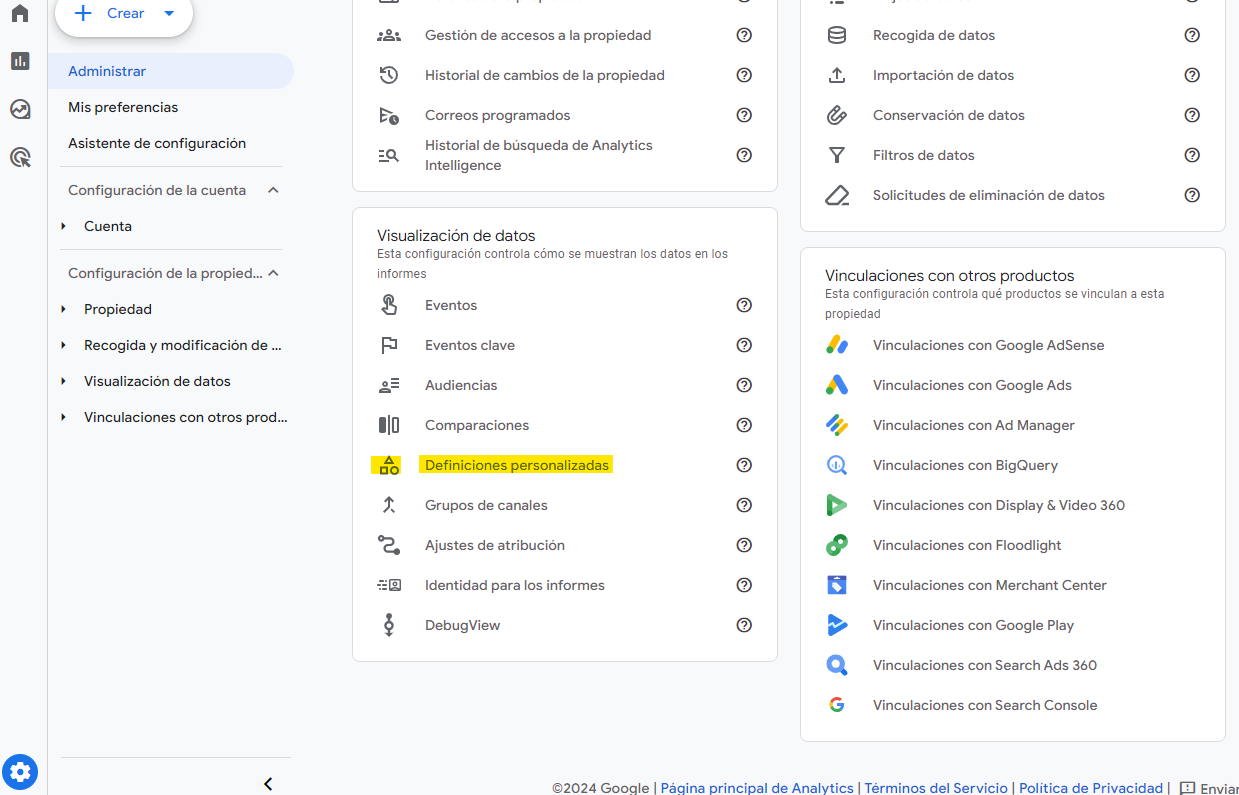Click the eraser icon for Solicitudes de eliminación
This screenshot has width=1239, height=795.
tap(837, 195)
